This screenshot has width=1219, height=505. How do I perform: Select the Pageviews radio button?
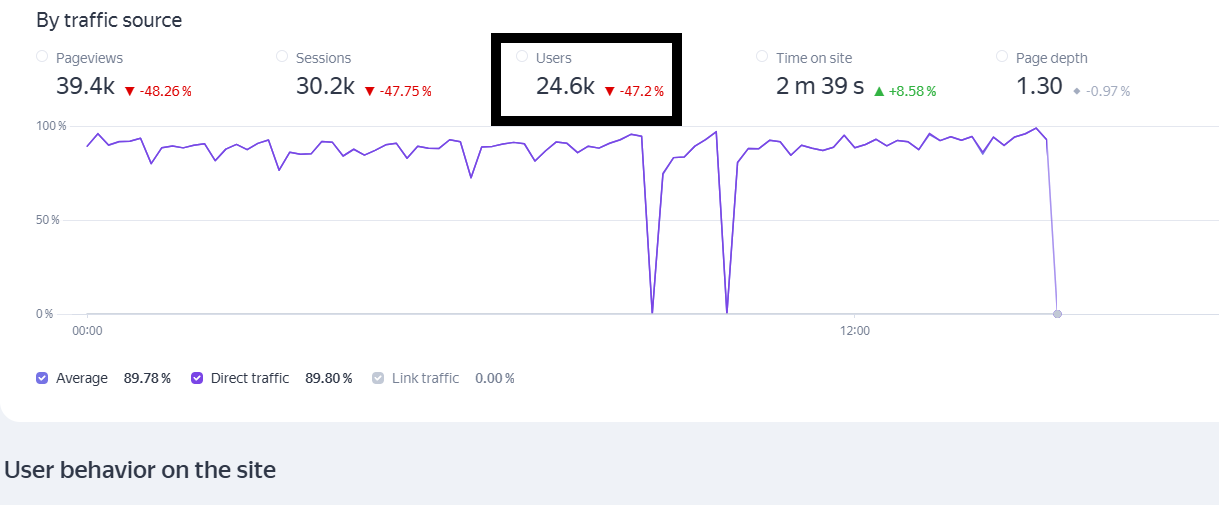[42, 57]
